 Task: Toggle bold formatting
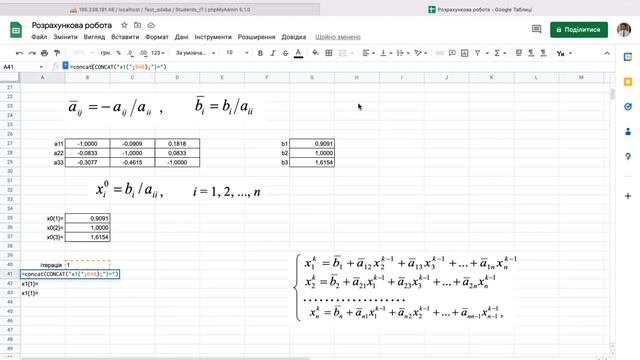point(260,53)
